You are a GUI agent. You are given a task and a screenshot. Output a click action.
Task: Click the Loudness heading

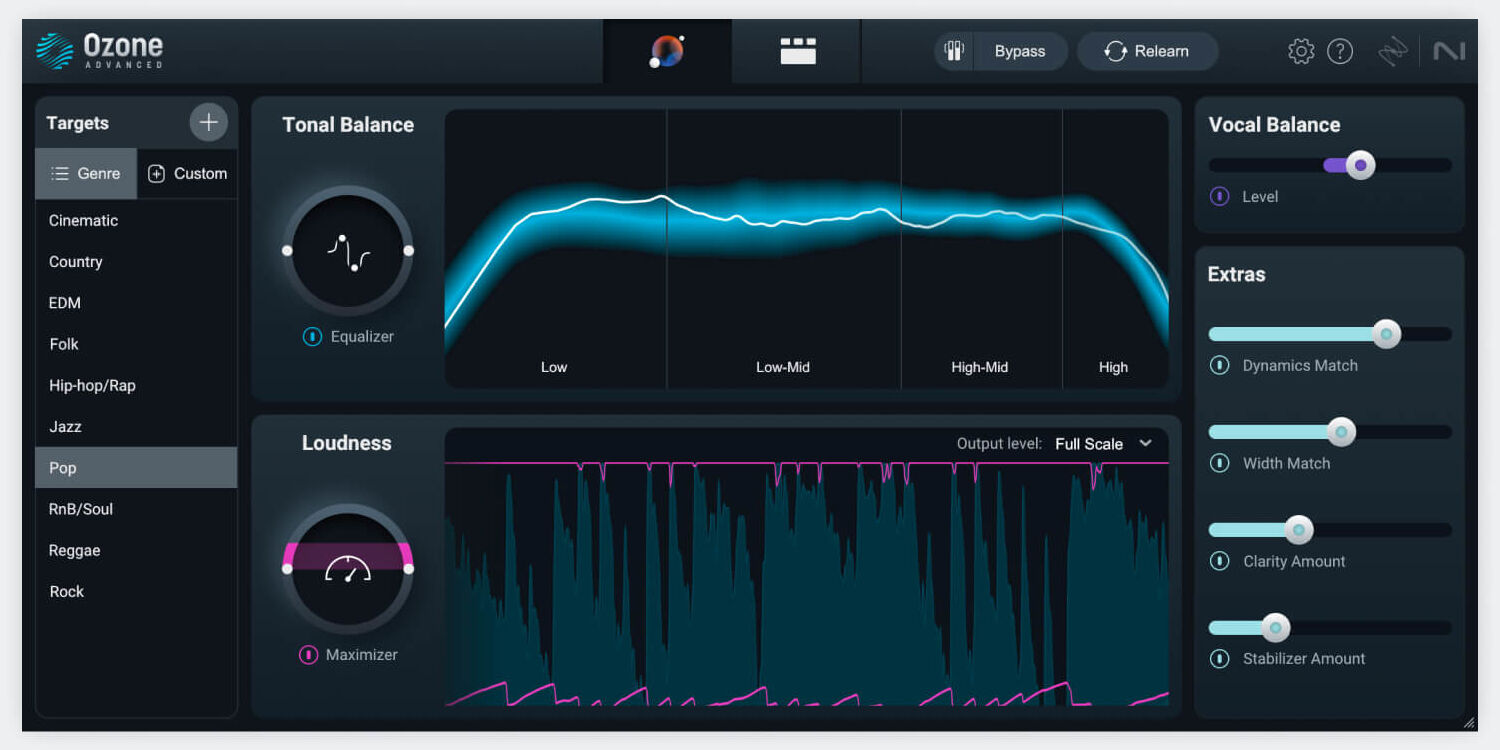[x=347, y=443]
